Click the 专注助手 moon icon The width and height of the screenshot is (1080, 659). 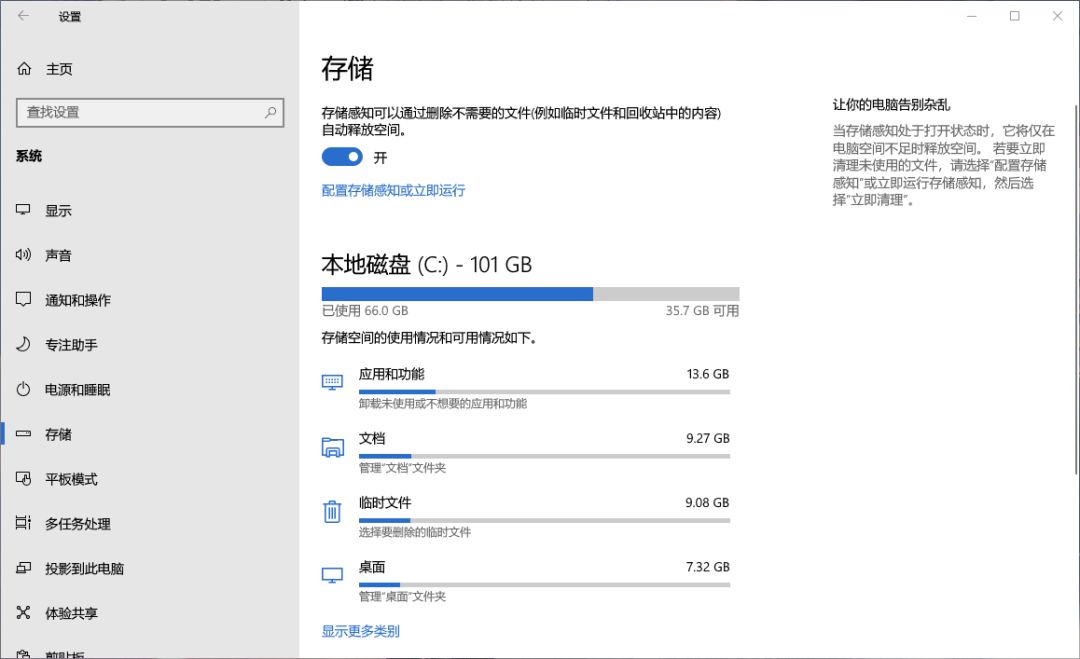[x=24, y=345]
